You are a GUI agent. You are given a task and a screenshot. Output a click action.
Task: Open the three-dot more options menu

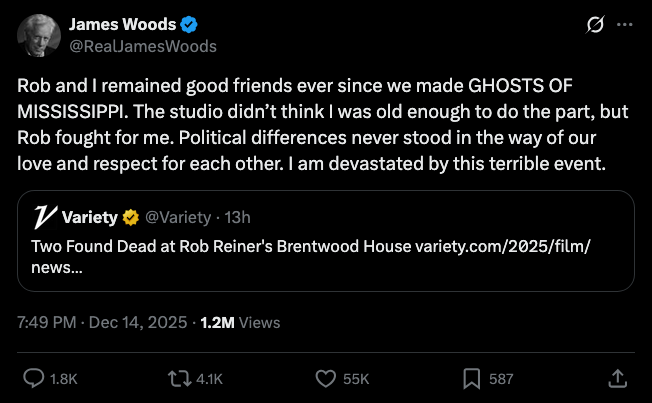(x=626, y=25)
